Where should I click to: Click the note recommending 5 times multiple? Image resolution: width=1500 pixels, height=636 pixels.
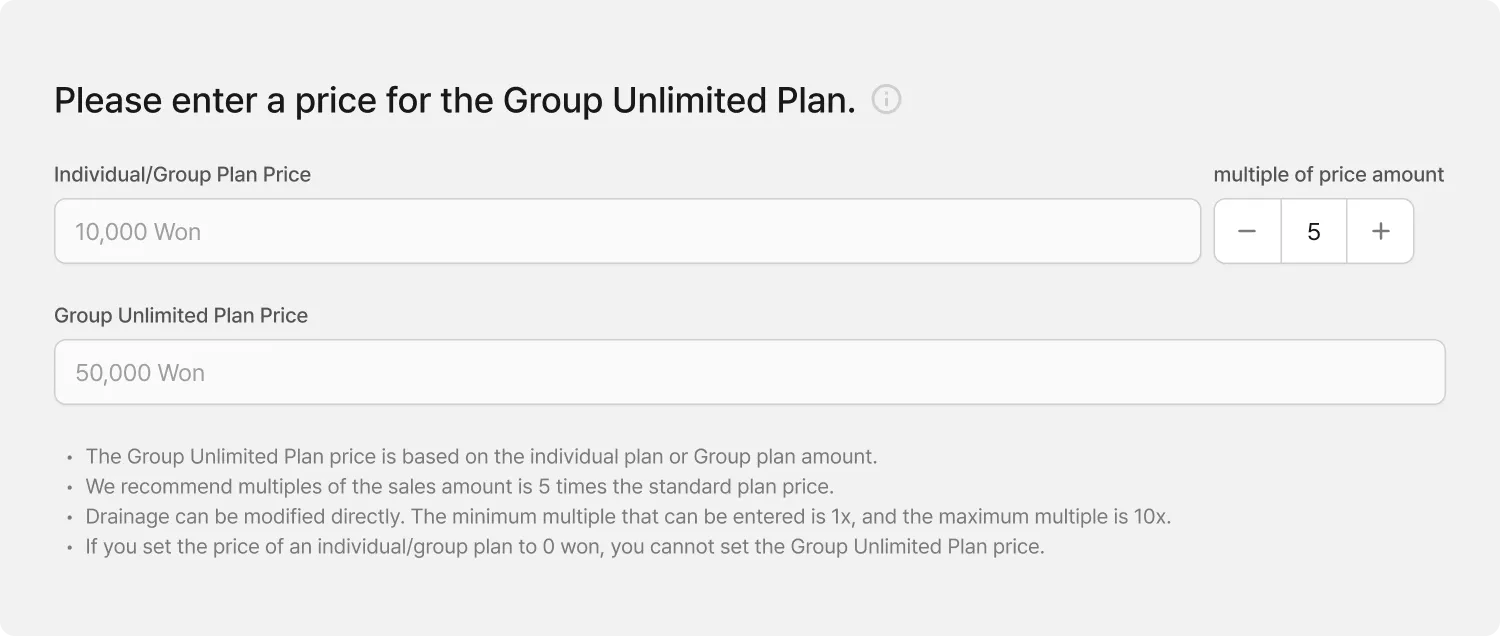coord(459,487)
